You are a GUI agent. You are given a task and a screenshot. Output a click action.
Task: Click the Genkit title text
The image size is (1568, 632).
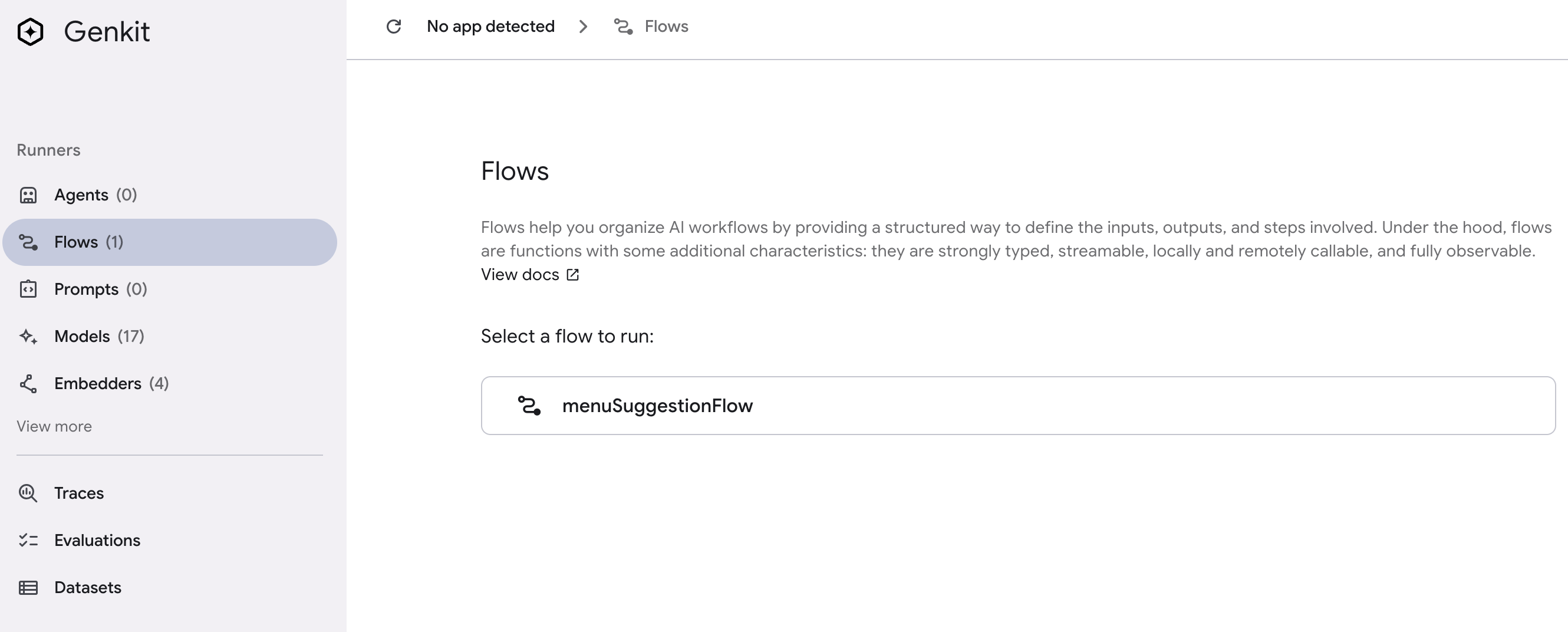coord(107,32)
